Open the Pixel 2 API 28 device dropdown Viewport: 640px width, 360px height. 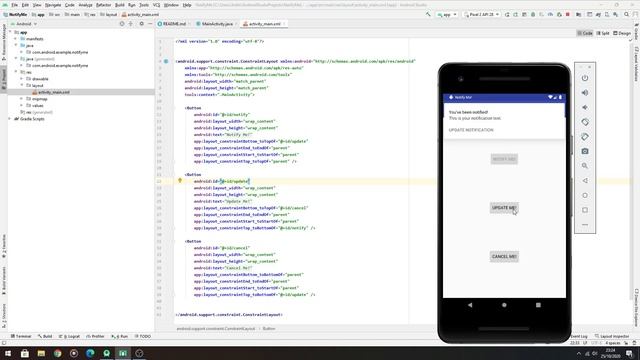pyautogui.click(x=482, y=14)
